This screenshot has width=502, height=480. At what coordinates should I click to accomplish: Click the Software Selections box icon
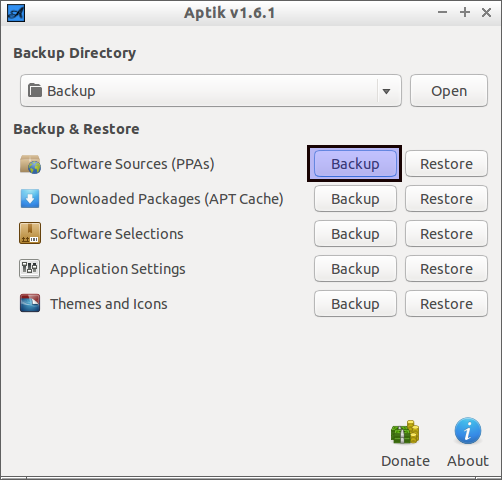[x=30, y=233]
